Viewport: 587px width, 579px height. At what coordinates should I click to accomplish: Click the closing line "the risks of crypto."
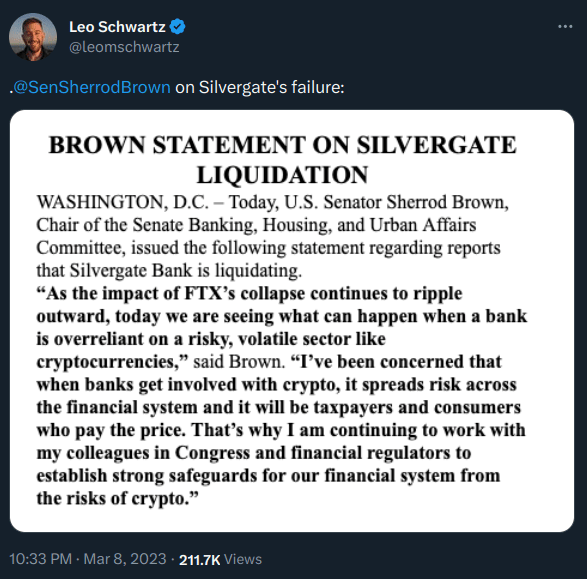117,499
